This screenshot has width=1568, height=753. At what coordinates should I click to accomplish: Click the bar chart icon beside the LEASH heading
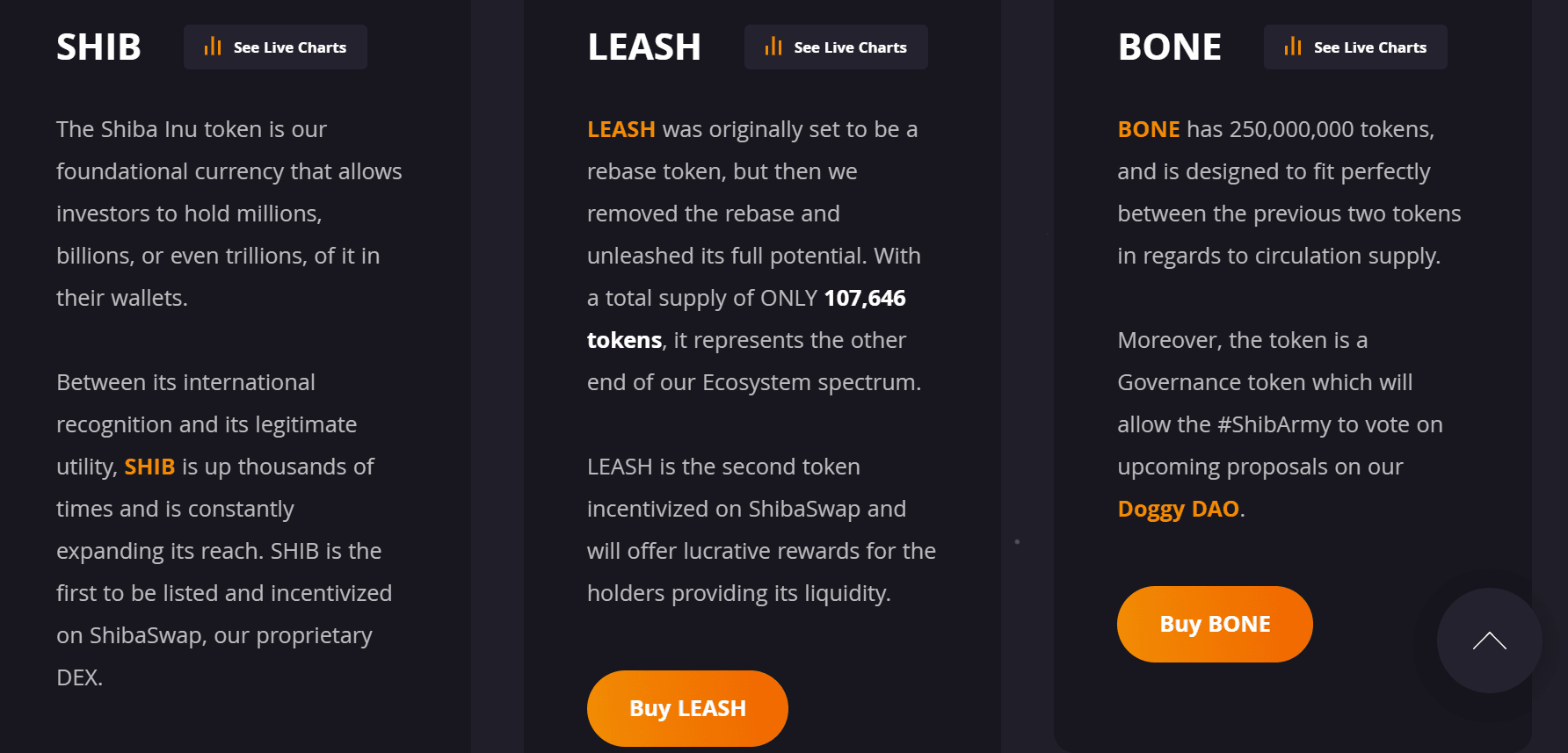[773, 47]
